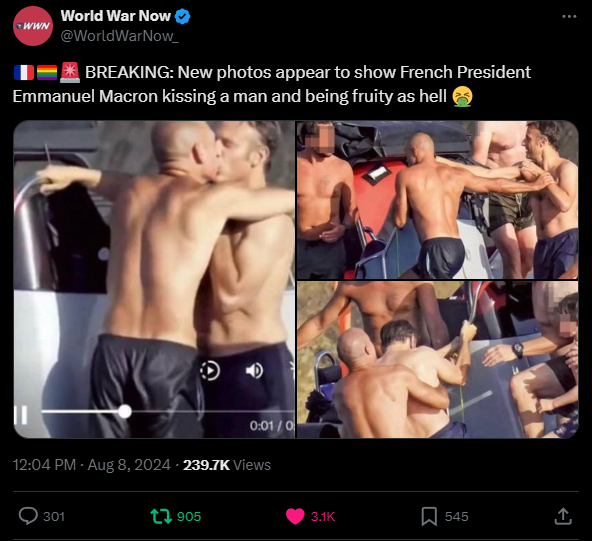Viewport: 592px width, 541px height.
Task: Click the circular playback speed icon
Action: point(210,370)
